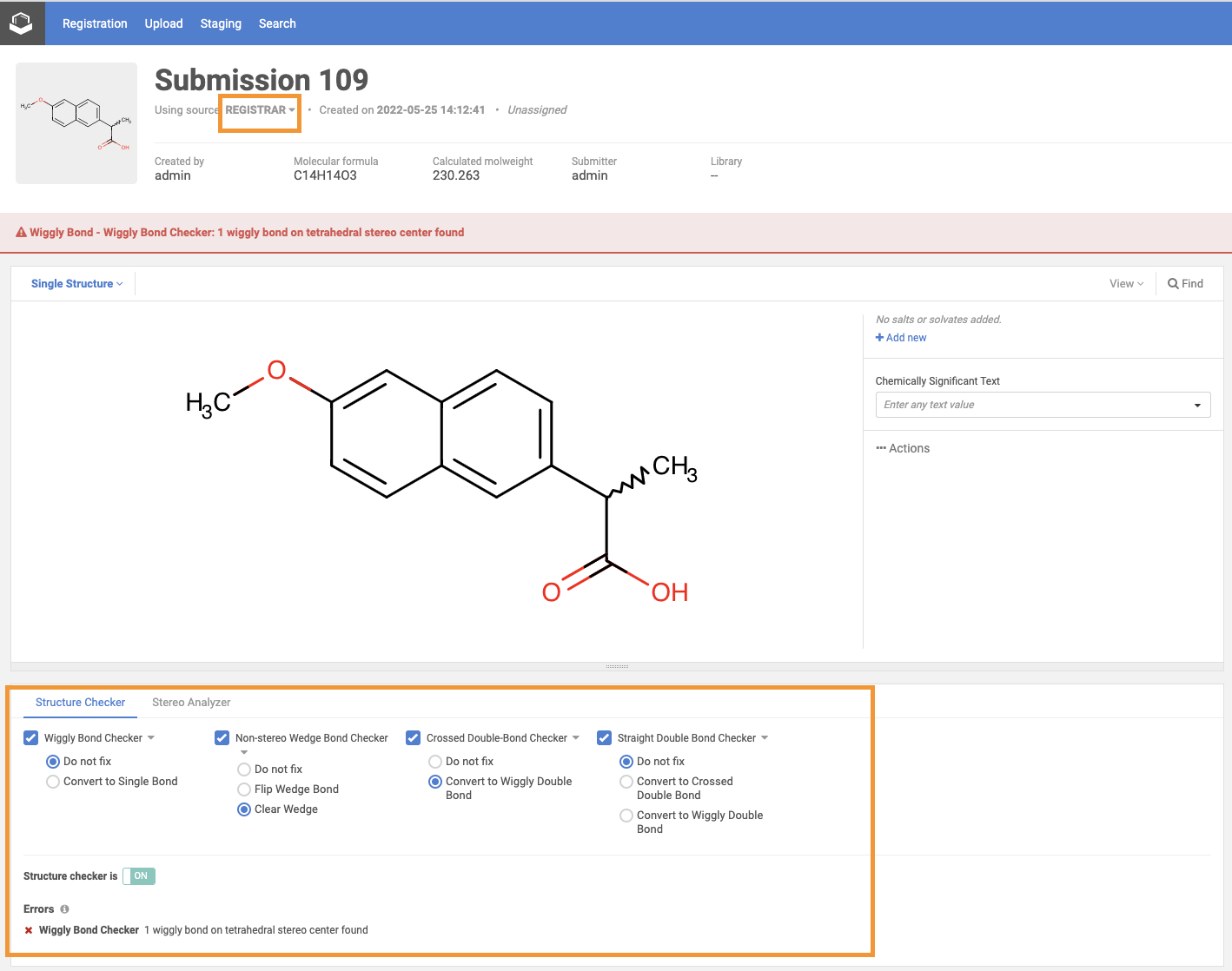Click the Chemically Significant Text field
This screenshot has width=1232, height=971.
tap(1034, 405)
